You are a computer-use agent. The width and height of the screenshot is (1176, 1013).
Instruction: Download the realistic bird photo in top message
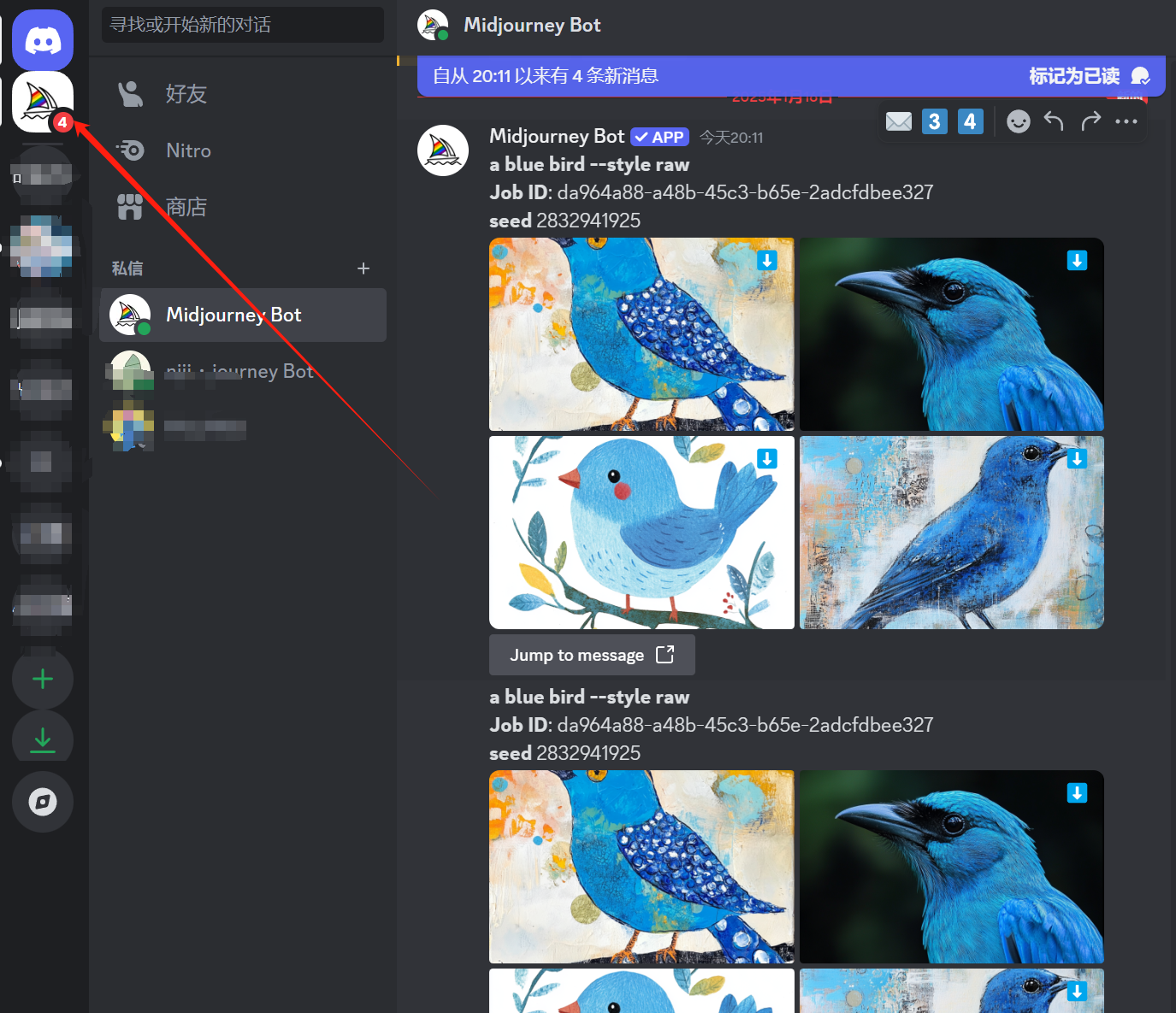pyautogui.click(x=1077, y=261)
